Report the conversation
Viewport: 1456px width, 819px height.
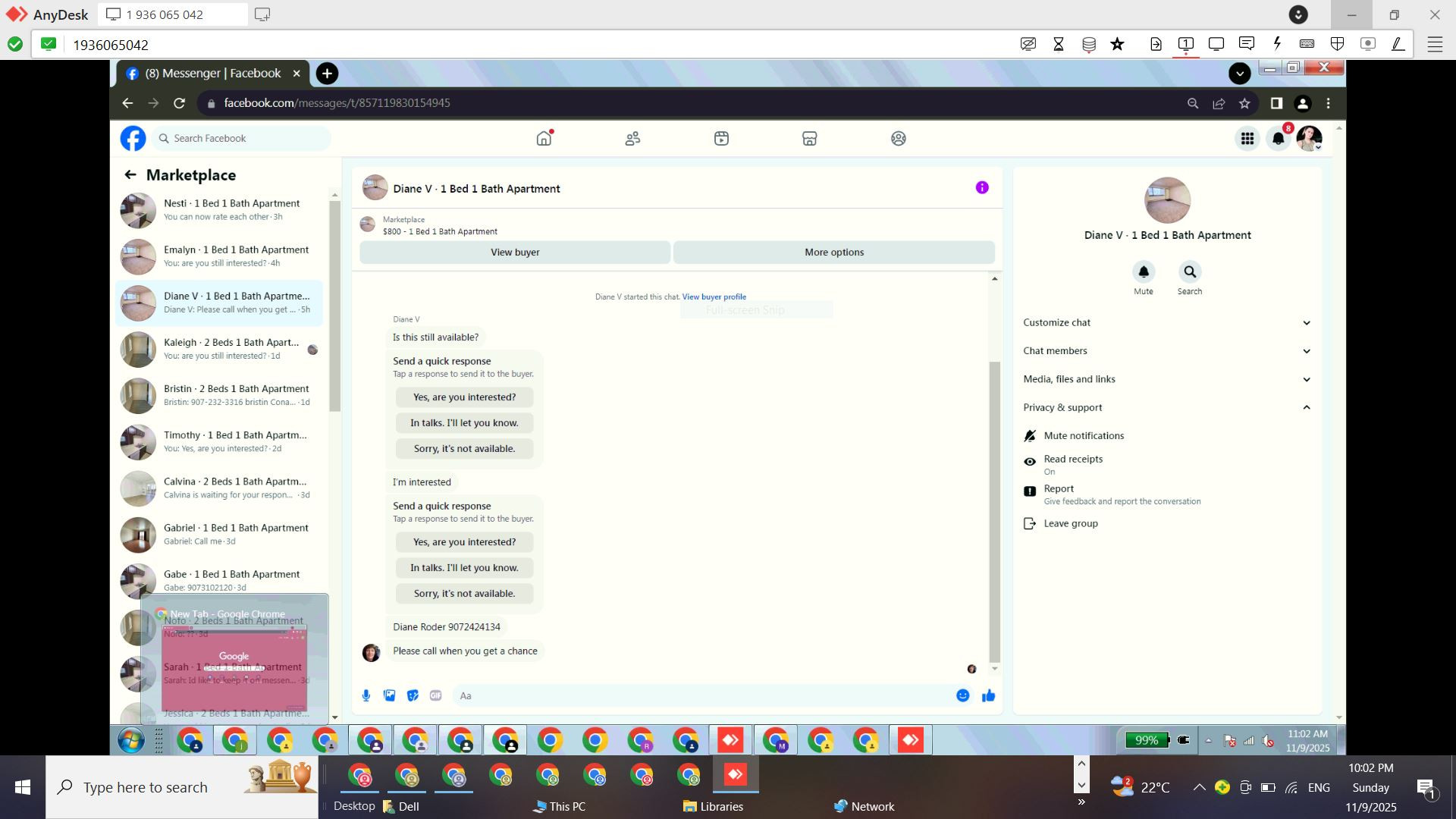pyautogui.click(x=1112, y=494)
